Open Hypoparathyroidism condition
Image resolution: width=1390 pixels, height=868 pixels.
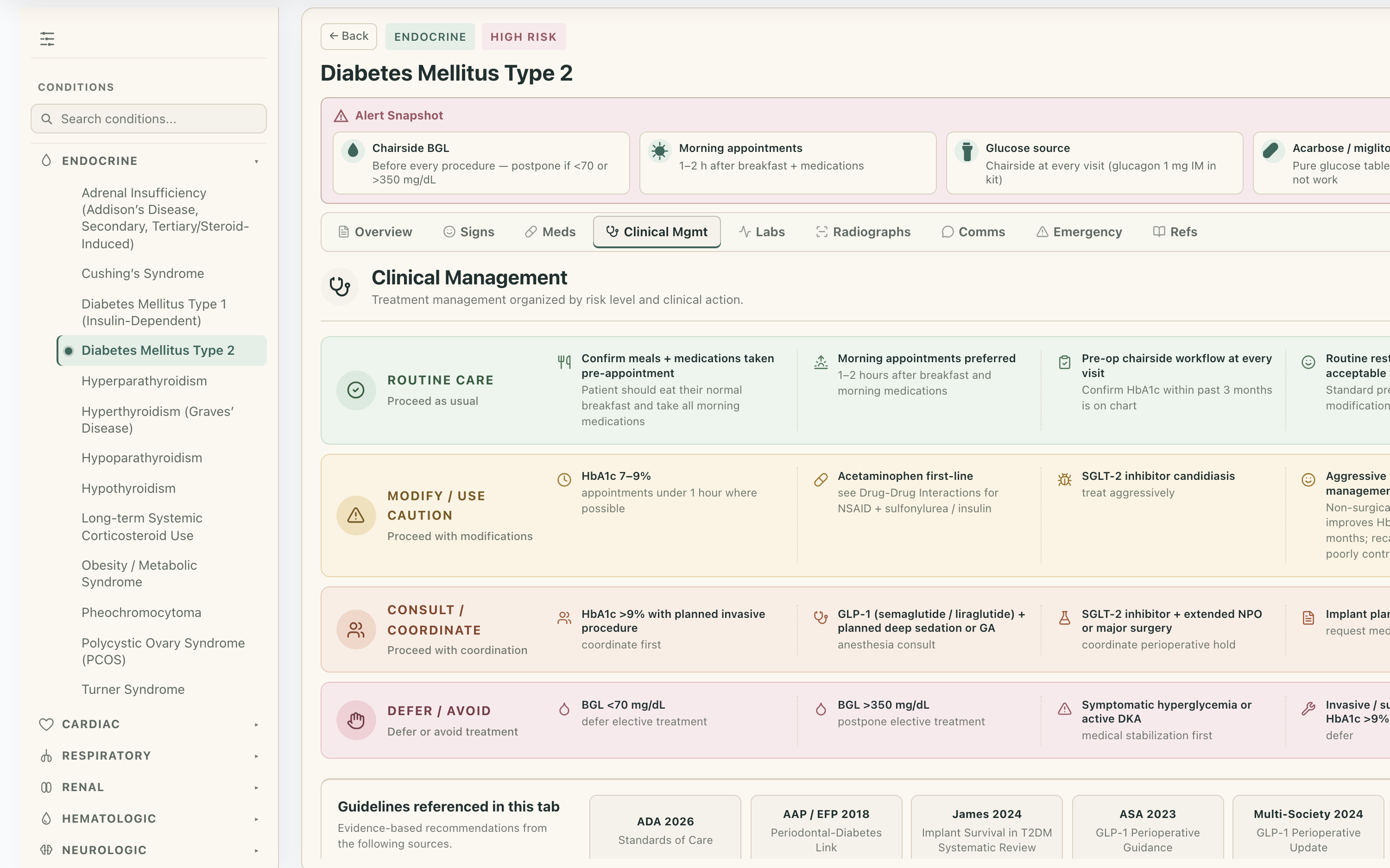coord(162,458)
